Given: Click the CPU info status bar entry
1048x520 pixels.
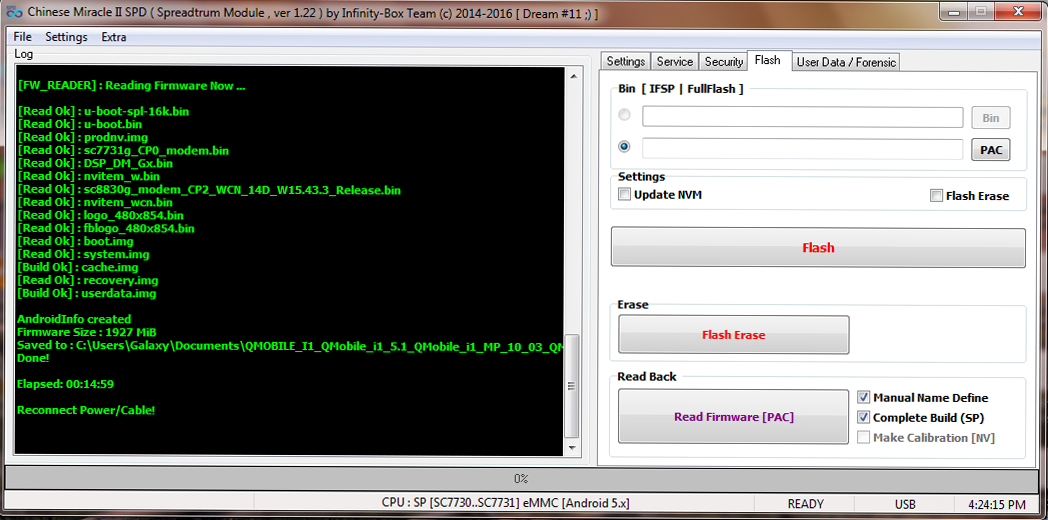Looking at the screenshot, I should click(x=506, y=504).
